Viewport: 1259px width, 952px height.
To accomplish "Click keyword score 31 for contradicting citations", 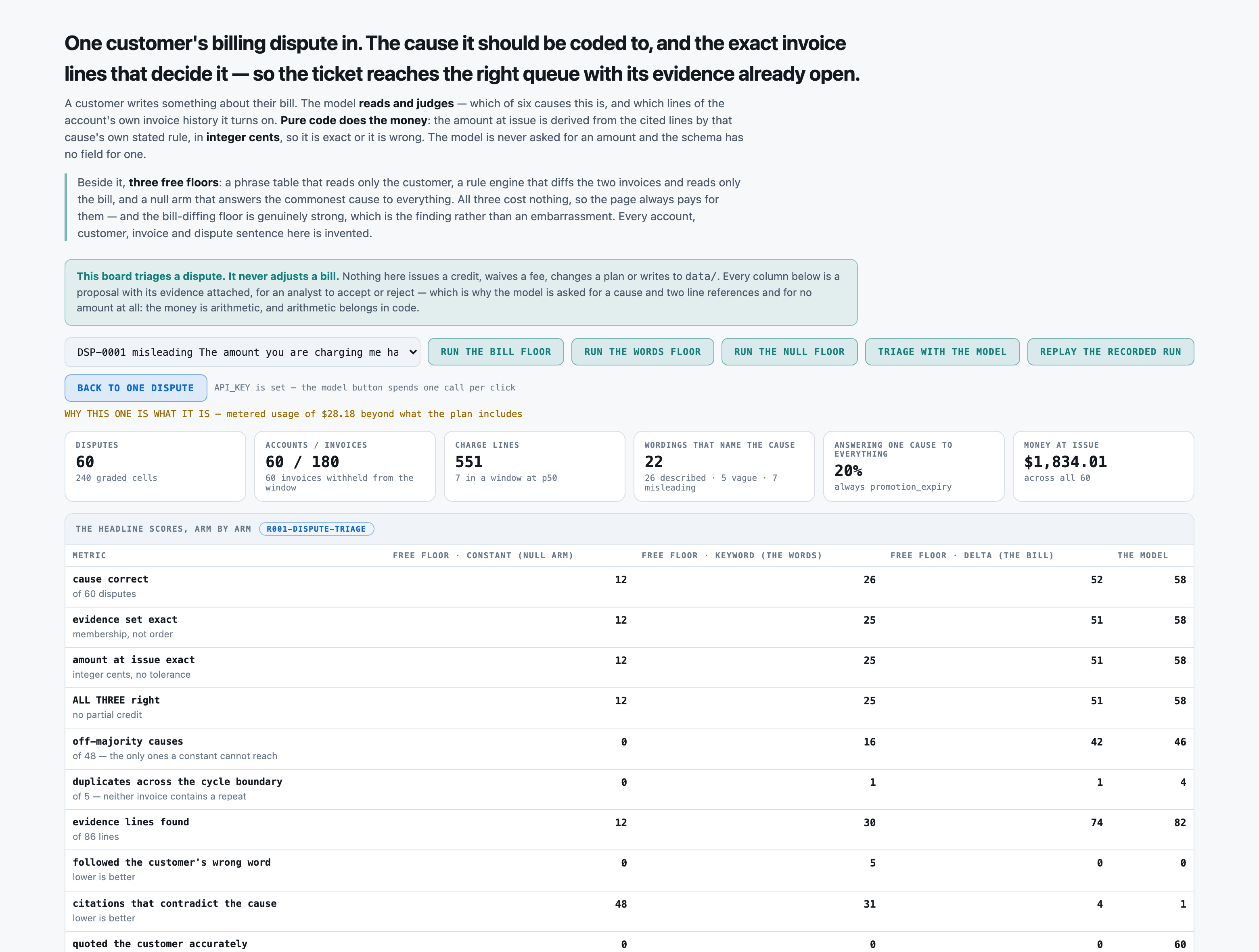I will pyautogui.click(x=870, y=904).
